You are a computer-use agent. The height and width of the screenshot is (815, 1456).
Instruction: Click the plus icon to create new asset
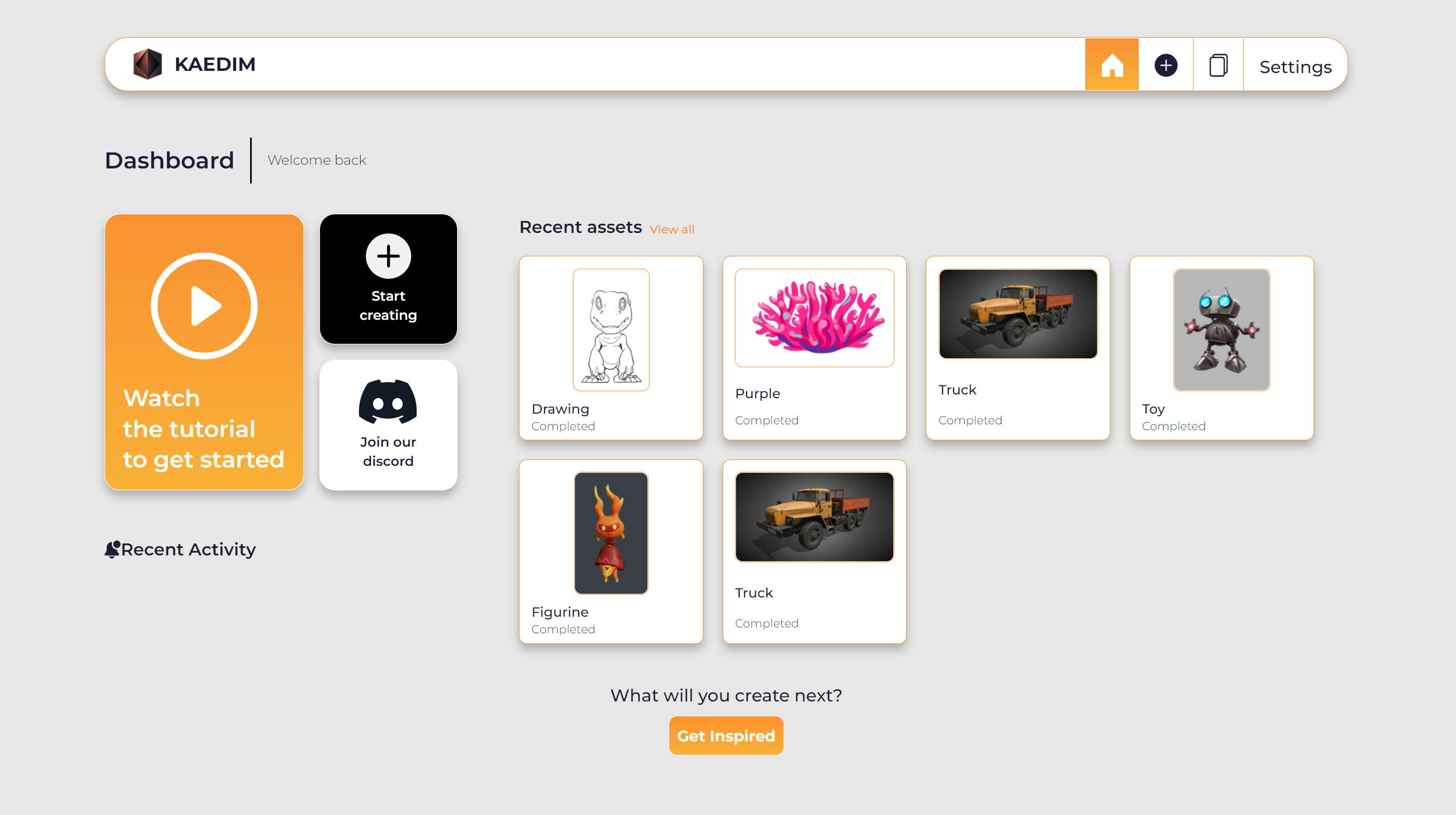(x=1166, y=65)
